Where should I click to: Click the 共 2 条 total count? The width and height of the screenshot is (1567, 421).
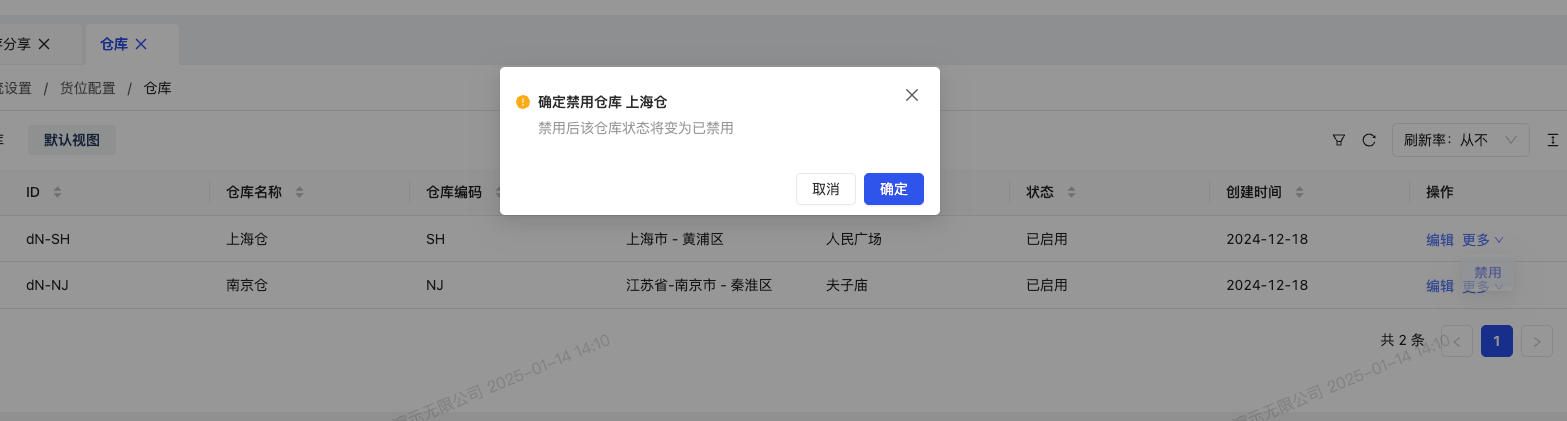click(1402, 341)
